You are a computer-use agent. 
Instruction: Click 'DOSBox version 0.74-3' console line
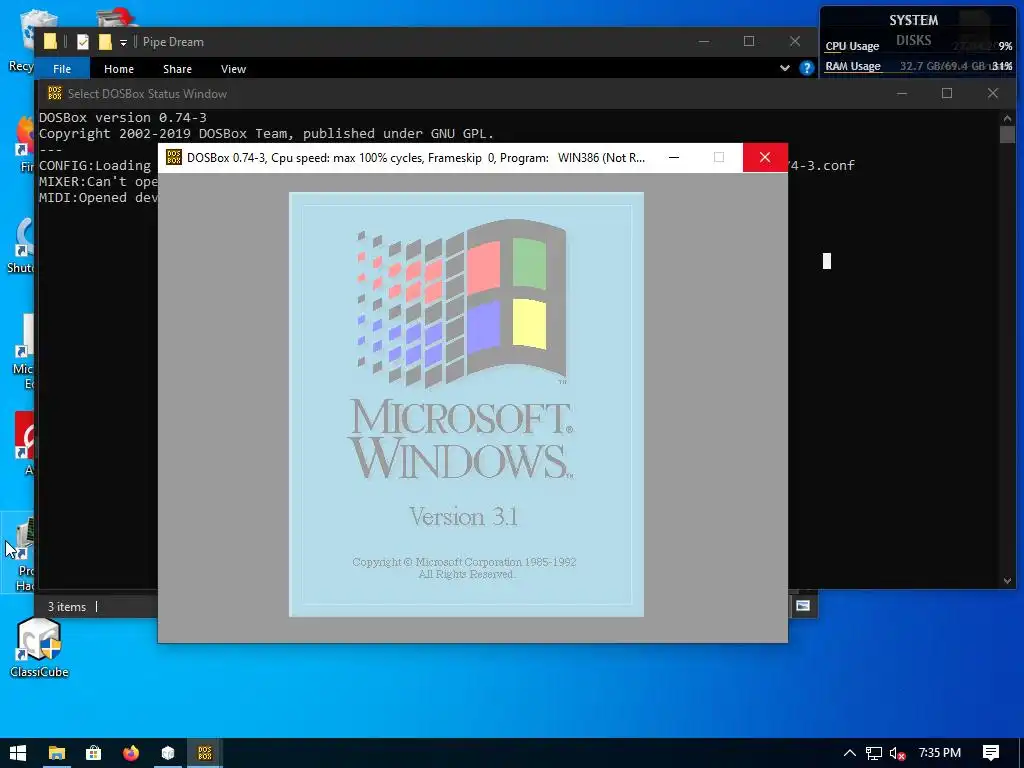[123, 118]
